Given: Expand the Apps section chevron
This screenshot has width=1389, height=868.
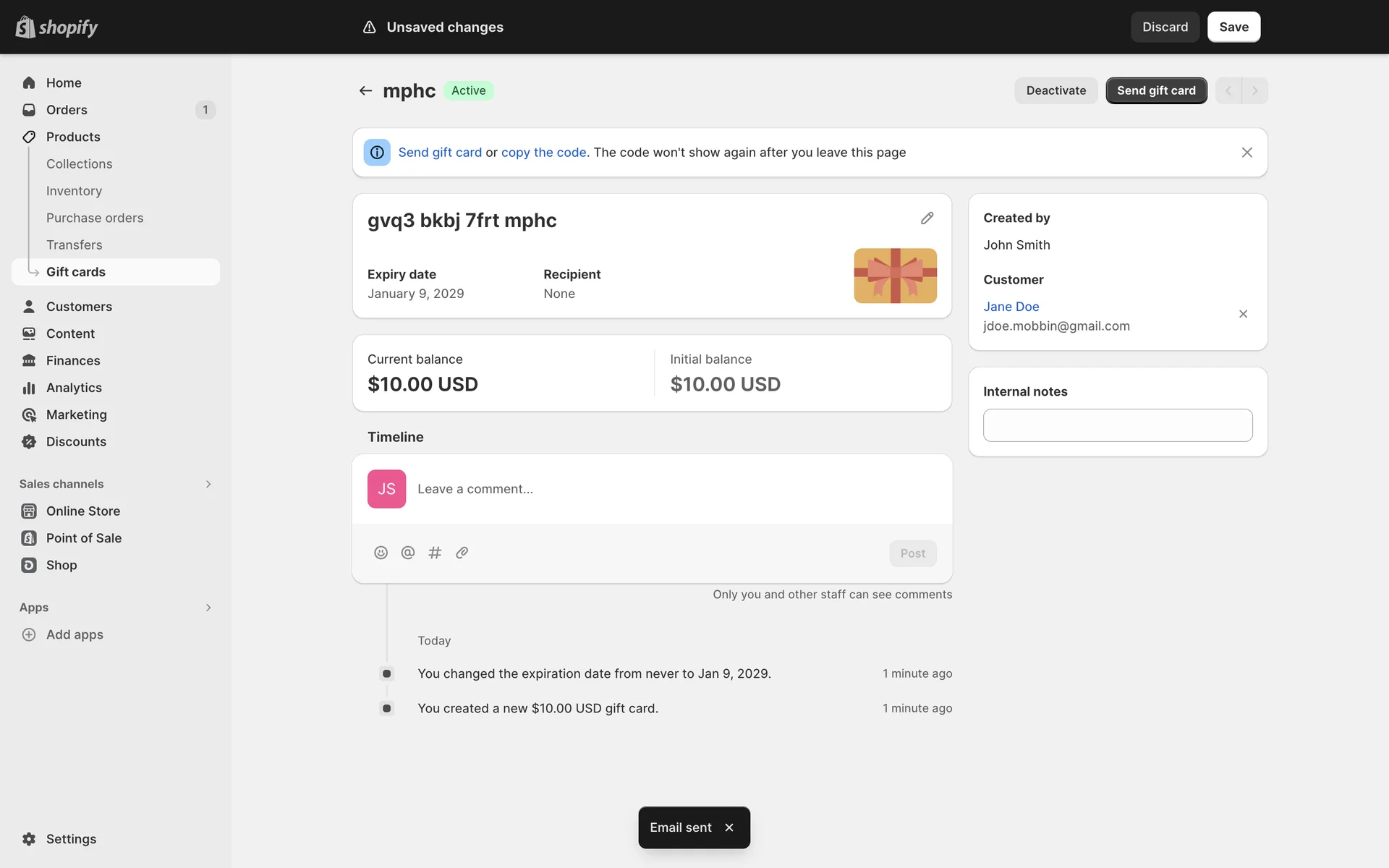Looking at the screenshot, I should pyautogui.click(x=208, y=608).
